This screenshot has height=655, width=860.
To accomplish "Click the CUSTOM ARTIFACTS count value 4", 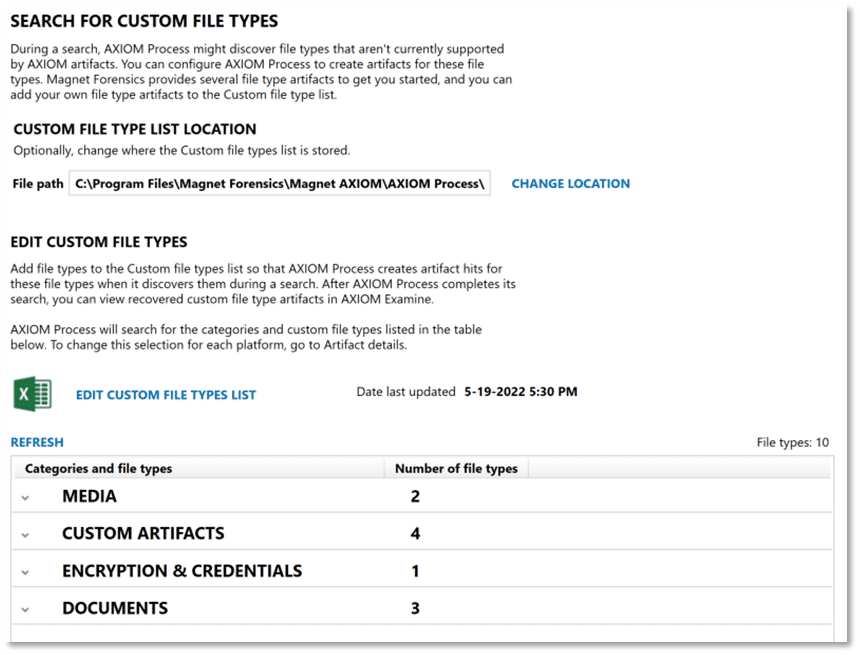I will [x=414, y=533].
